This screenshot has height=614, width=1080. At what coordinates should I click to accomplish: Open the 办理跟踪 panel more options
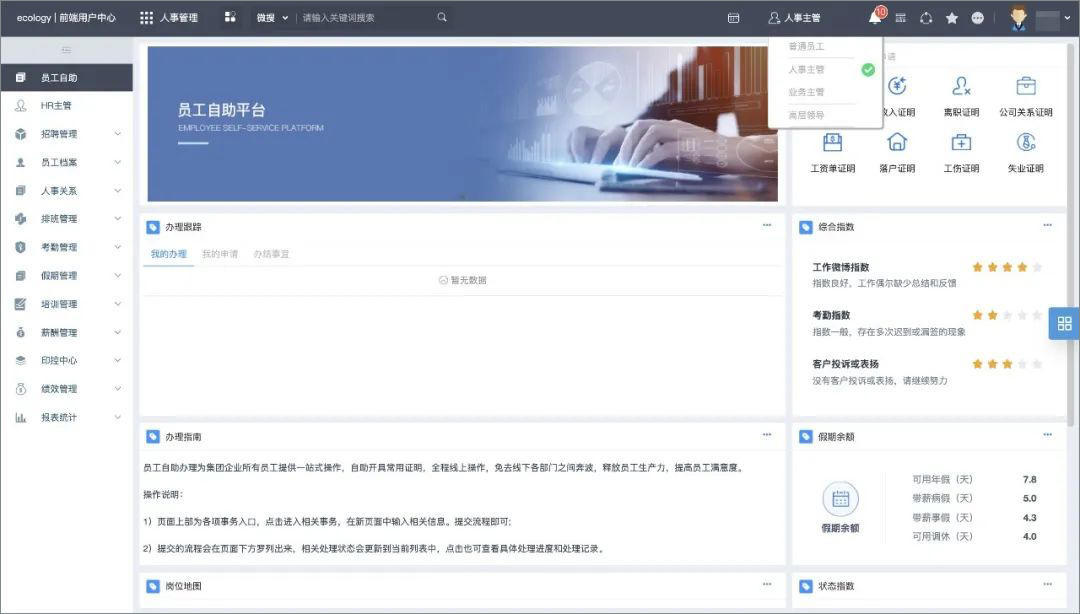tap(767, 225)
